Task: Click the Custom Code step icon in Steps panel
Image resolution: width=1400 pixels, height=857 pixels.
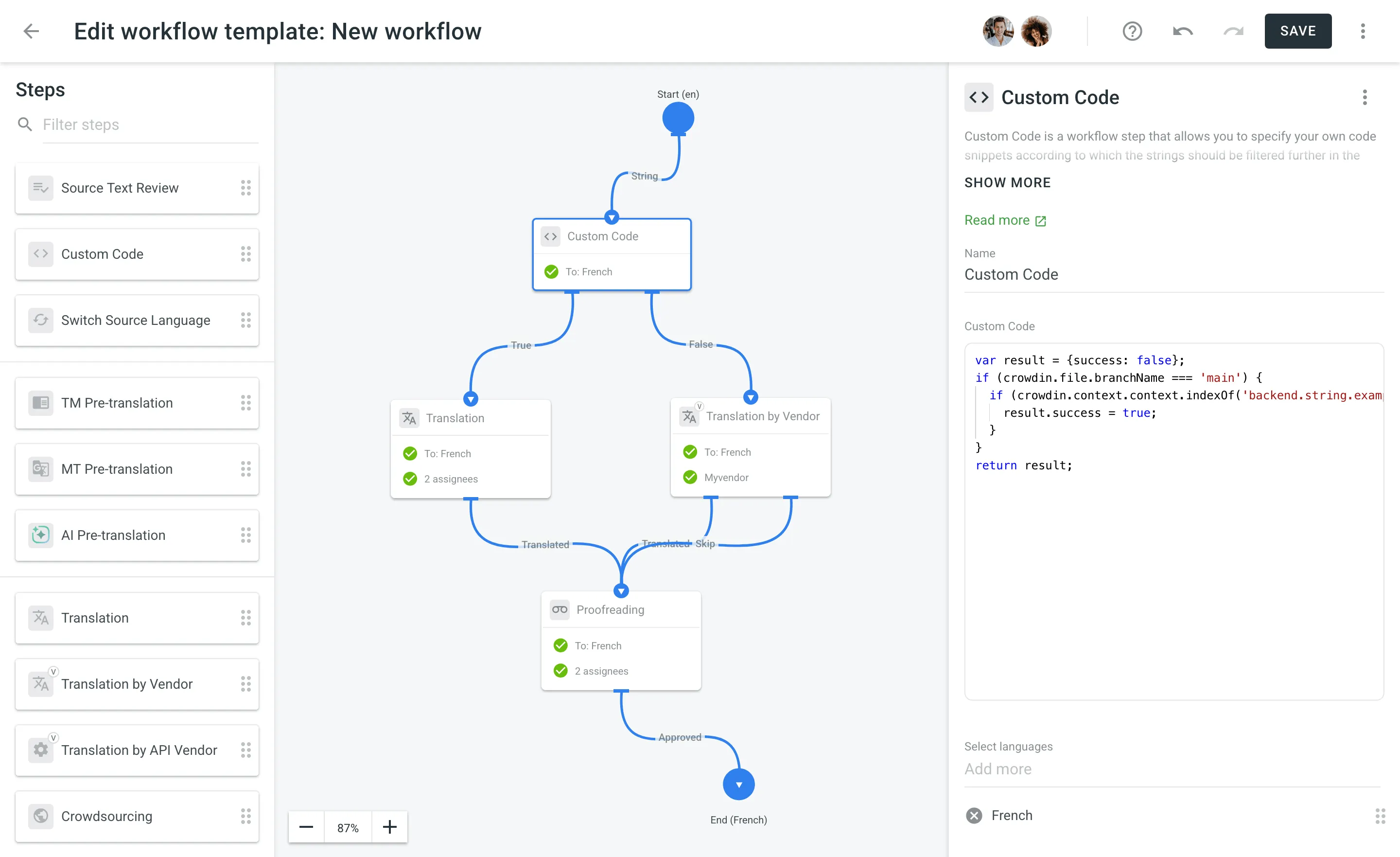Action: [40, 254]
